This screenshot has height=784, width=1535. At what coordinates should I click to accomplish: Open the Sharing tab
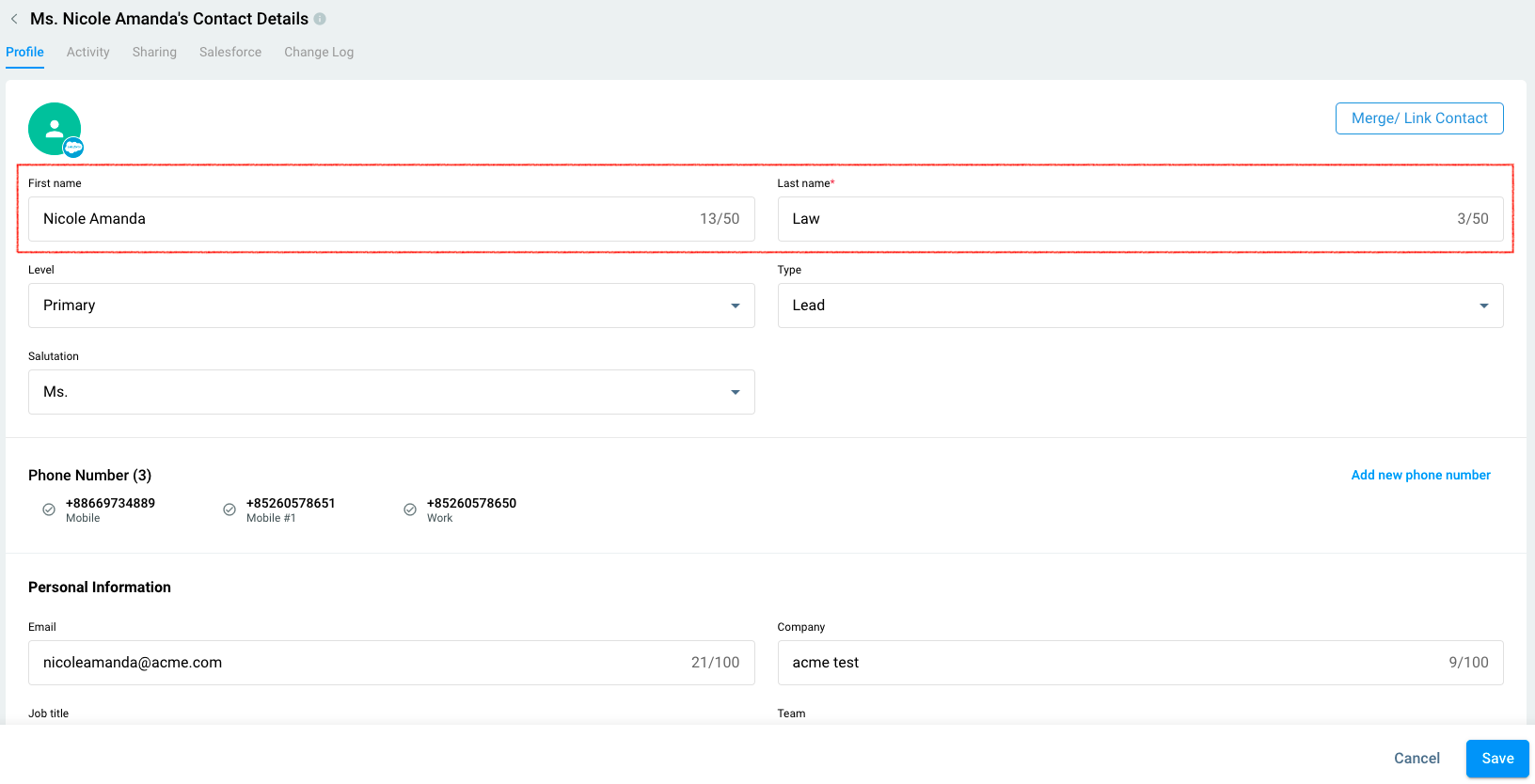pos(154,53)
